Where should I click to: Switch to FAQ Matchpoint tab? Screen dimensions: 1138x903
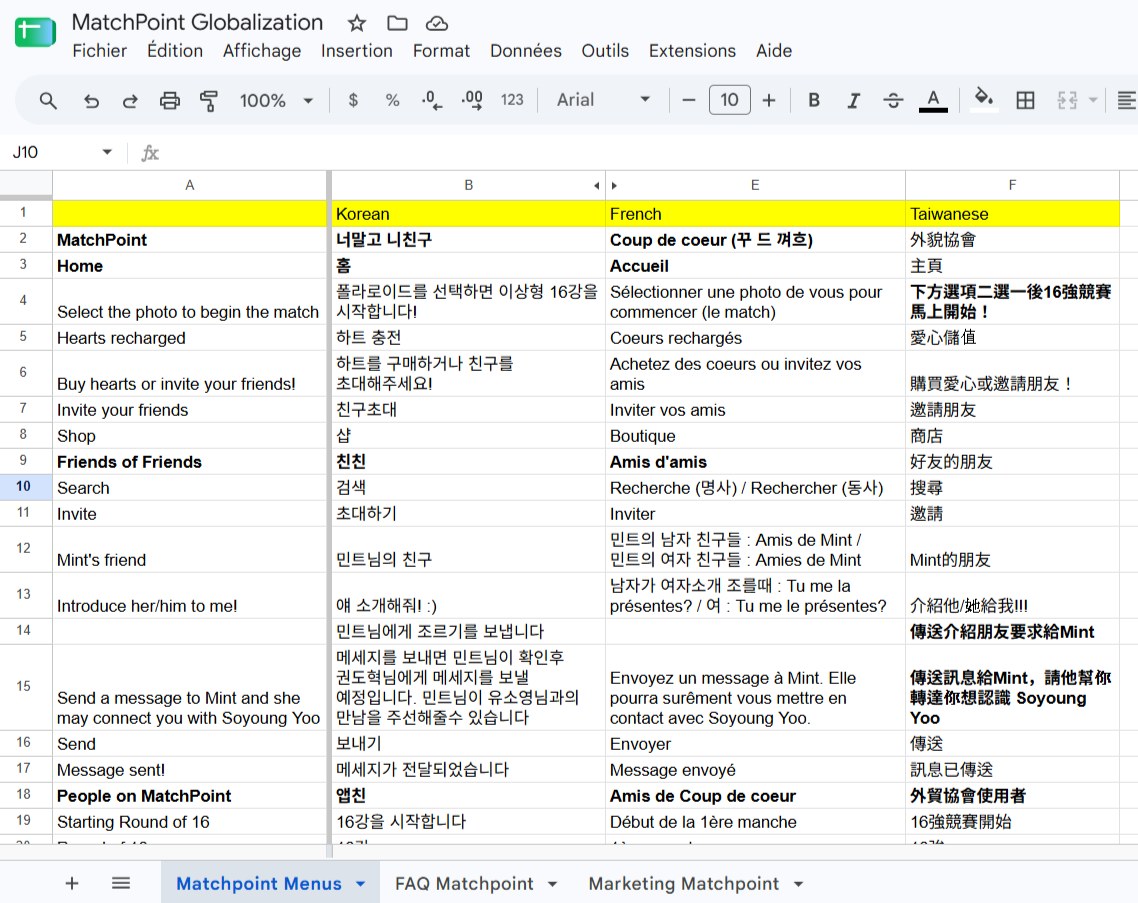point(464,883)
